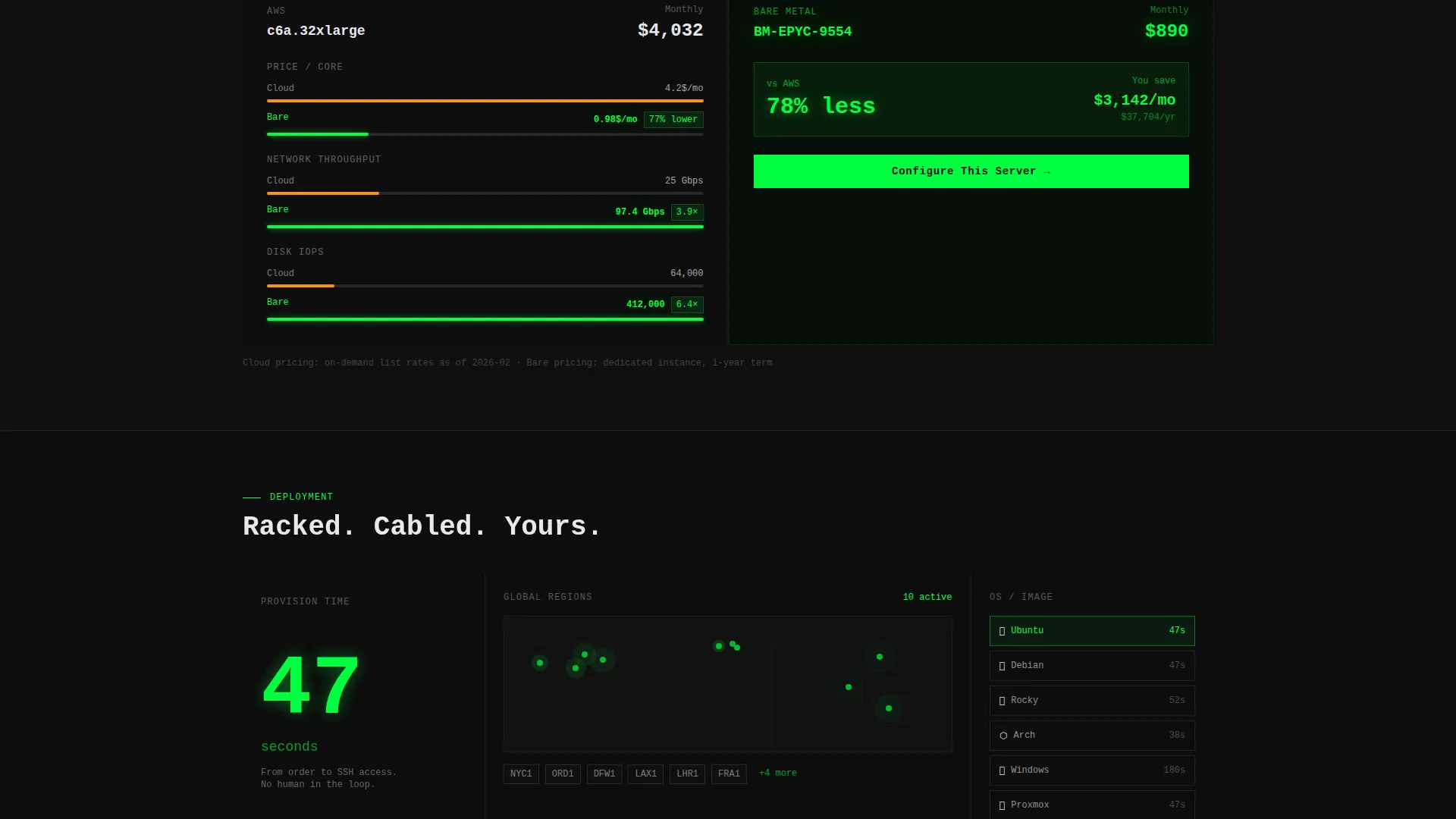Screen dimensions: 1456x819
Task: Click the 38s Arch provision time
Action: 1177,736
